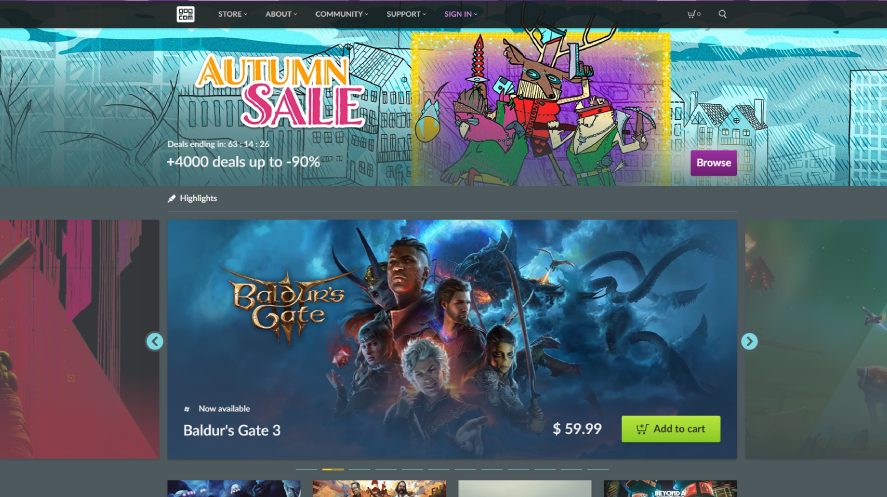The width and height of the screenshot is (887, 497).
Task: Expand the ABOUT dropdown menu
Action: click(281, 14)
